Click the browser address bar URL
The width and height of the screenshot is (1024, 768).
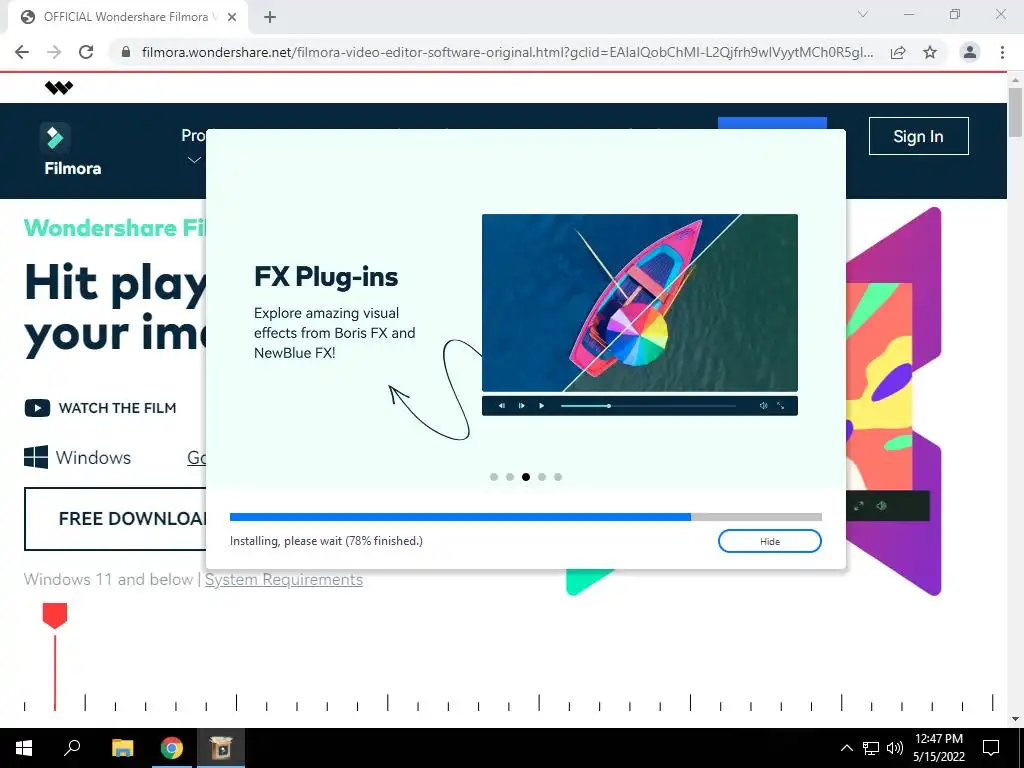coord(507,52)
